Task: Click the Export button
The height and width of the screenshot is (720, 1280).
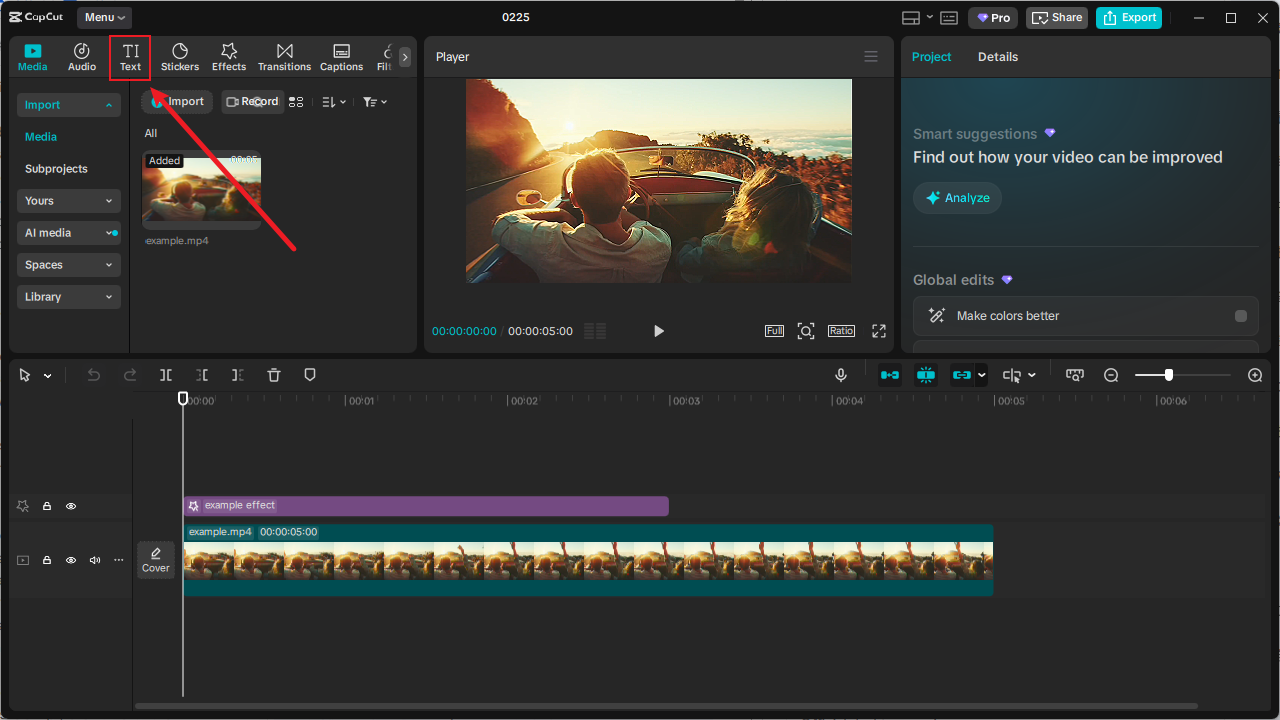Action: pyautogui.click(x=1128, y=17)
